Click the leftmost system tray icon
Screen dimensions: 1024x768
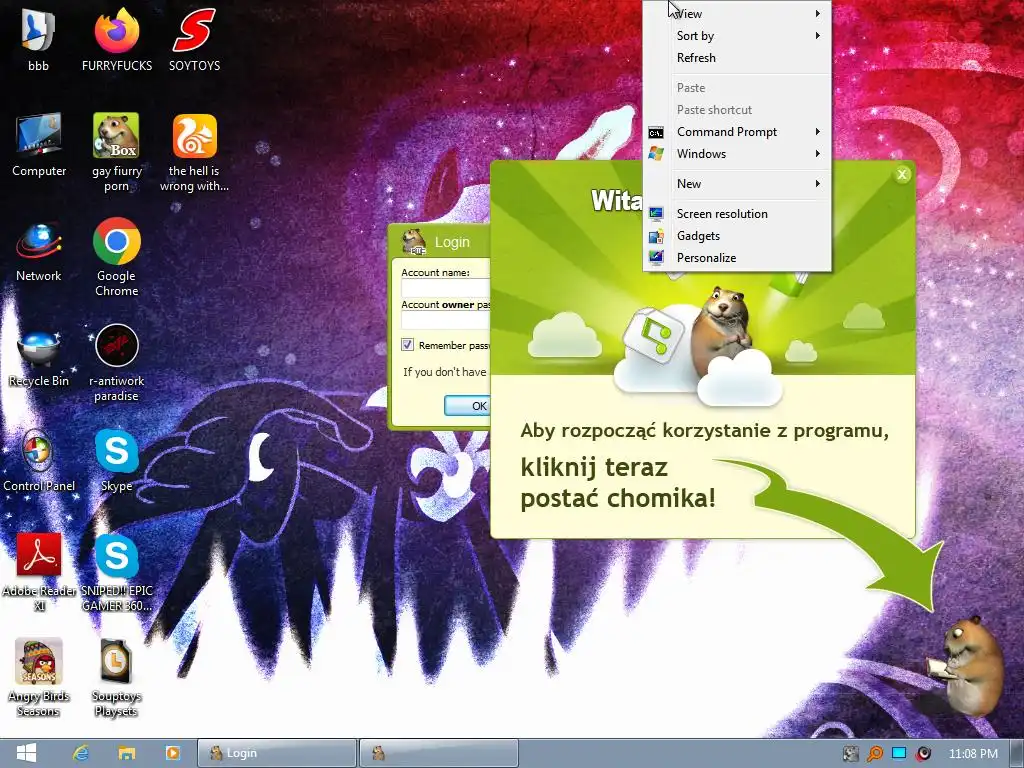[850, 754]
